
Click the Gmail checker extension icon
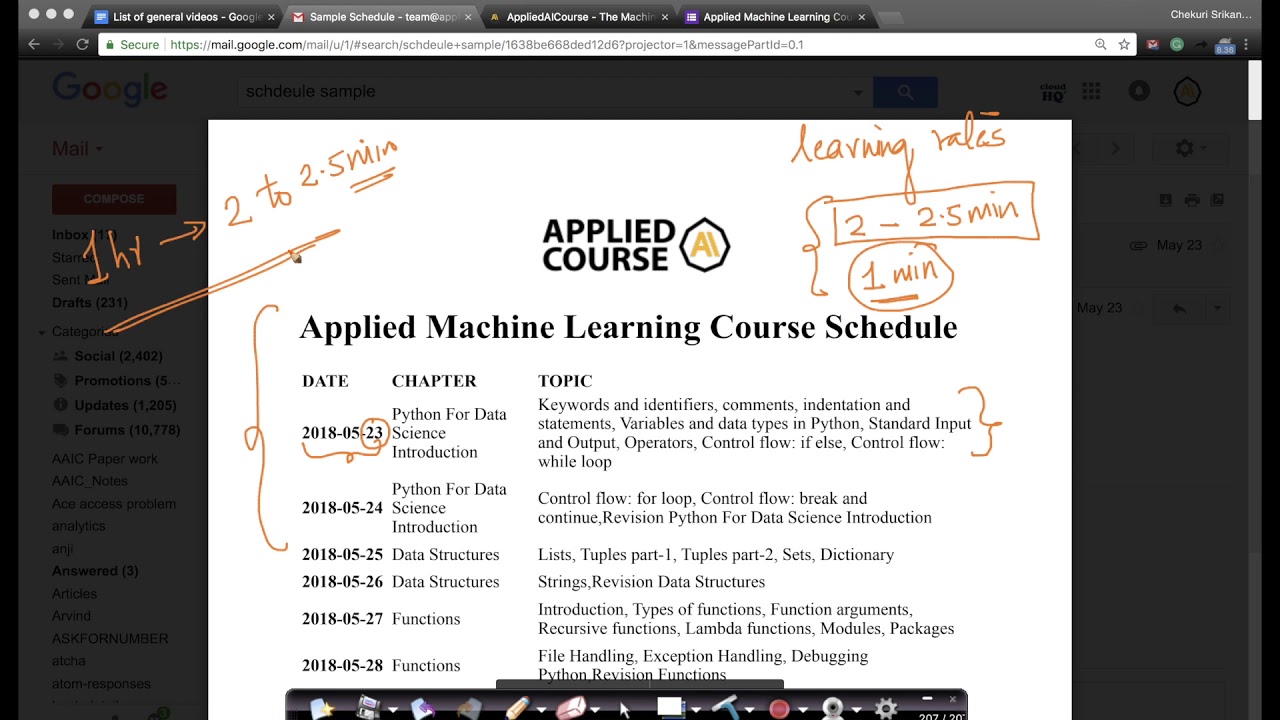click(1153, 44)
